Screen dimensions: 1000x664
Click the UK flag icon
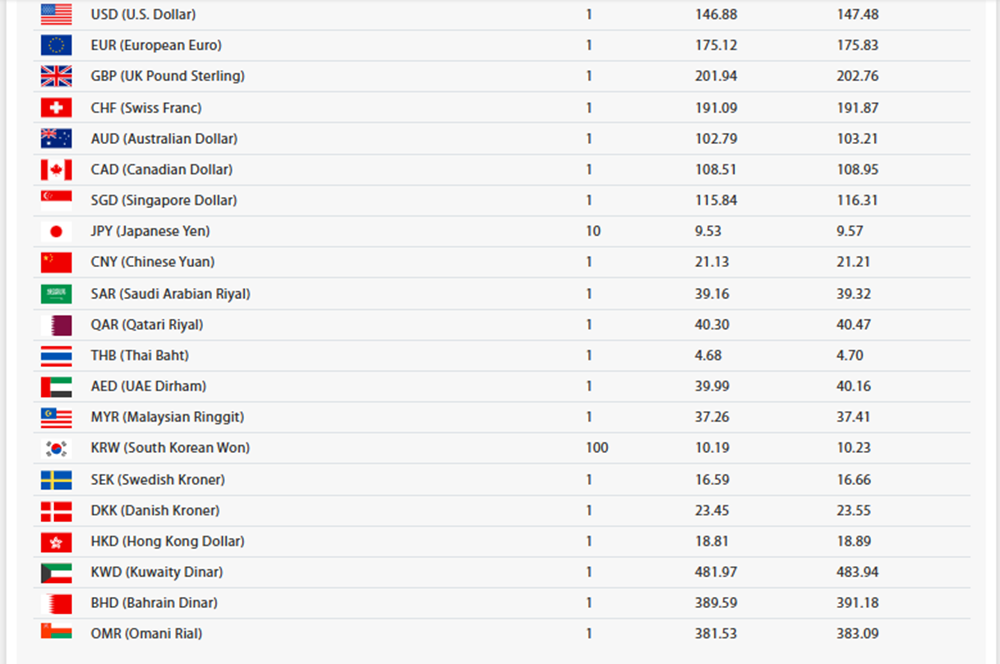point(56,77)
